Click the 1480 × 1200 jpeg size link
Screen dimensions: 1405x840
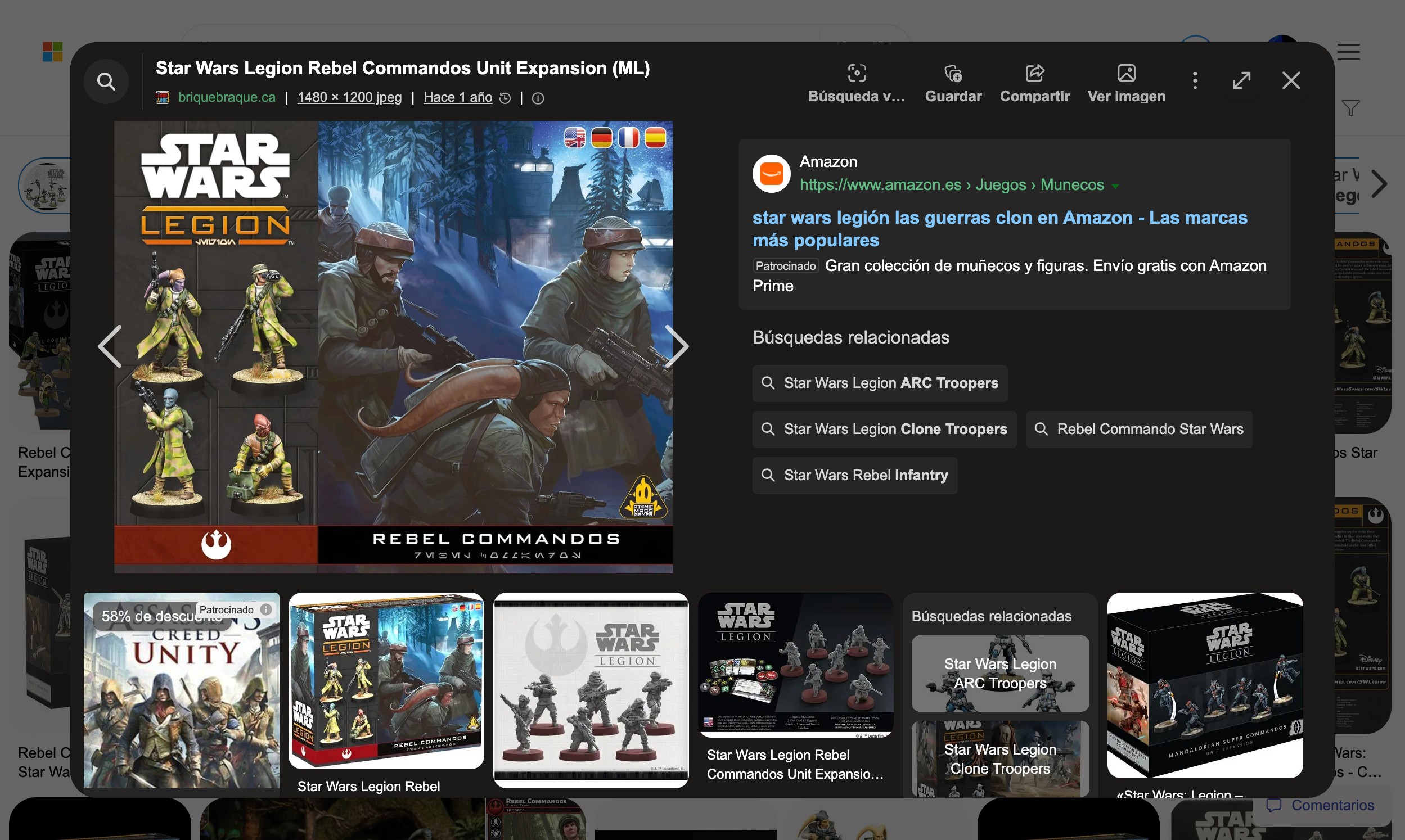pyautogui.click(x=349, y=97)
